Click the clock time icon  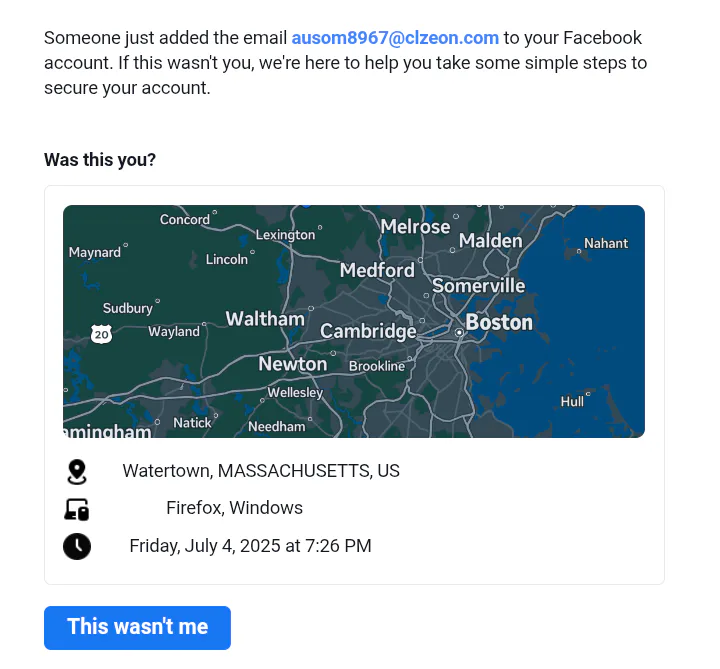(x=77, y=546)
